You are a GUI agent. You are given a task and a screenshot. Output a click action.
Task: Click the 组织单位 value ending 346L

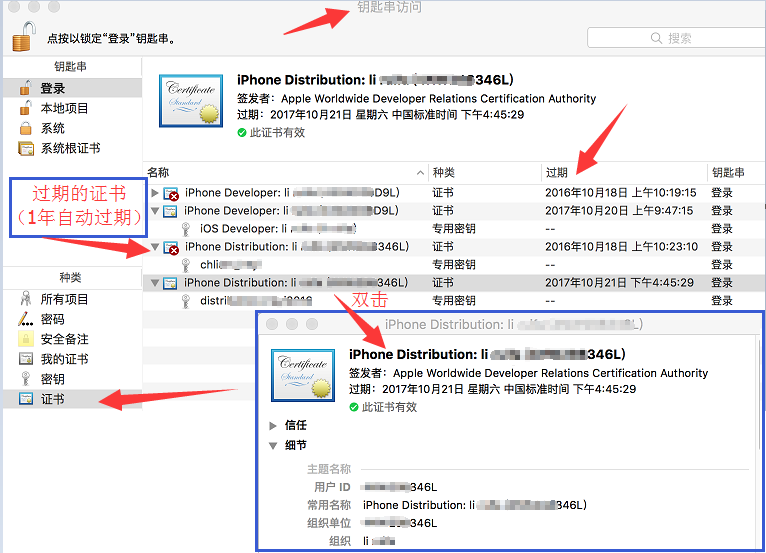coord(400,523)
